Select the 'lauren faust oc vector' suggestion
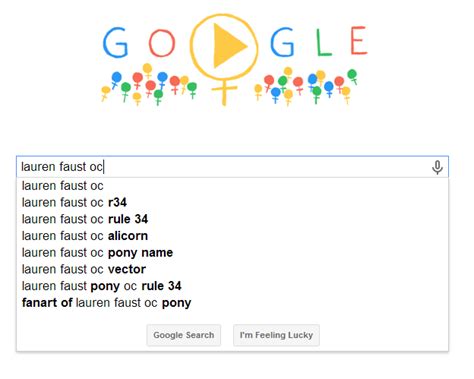The height and width of the screenshot is (379, 474). (232, 269)
